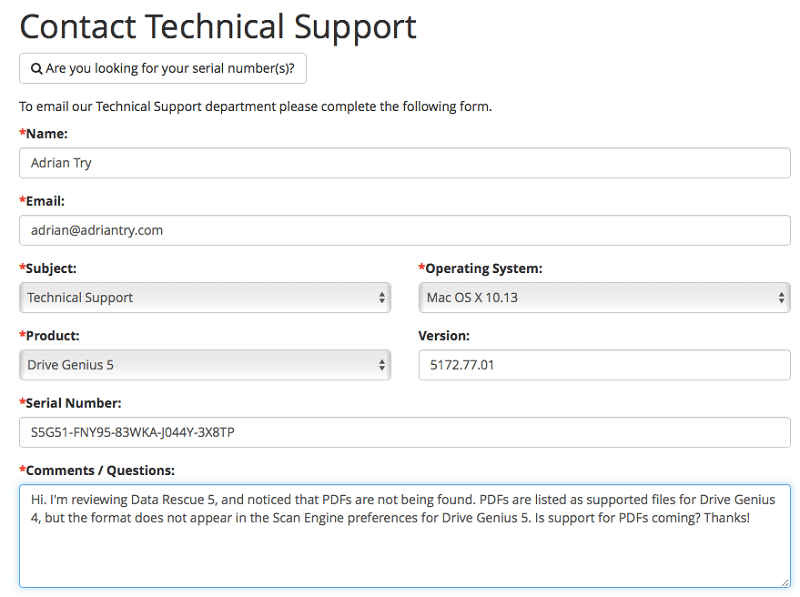
Task: Focus the Name field containing Adrian Try
Action: click(405, 163)
